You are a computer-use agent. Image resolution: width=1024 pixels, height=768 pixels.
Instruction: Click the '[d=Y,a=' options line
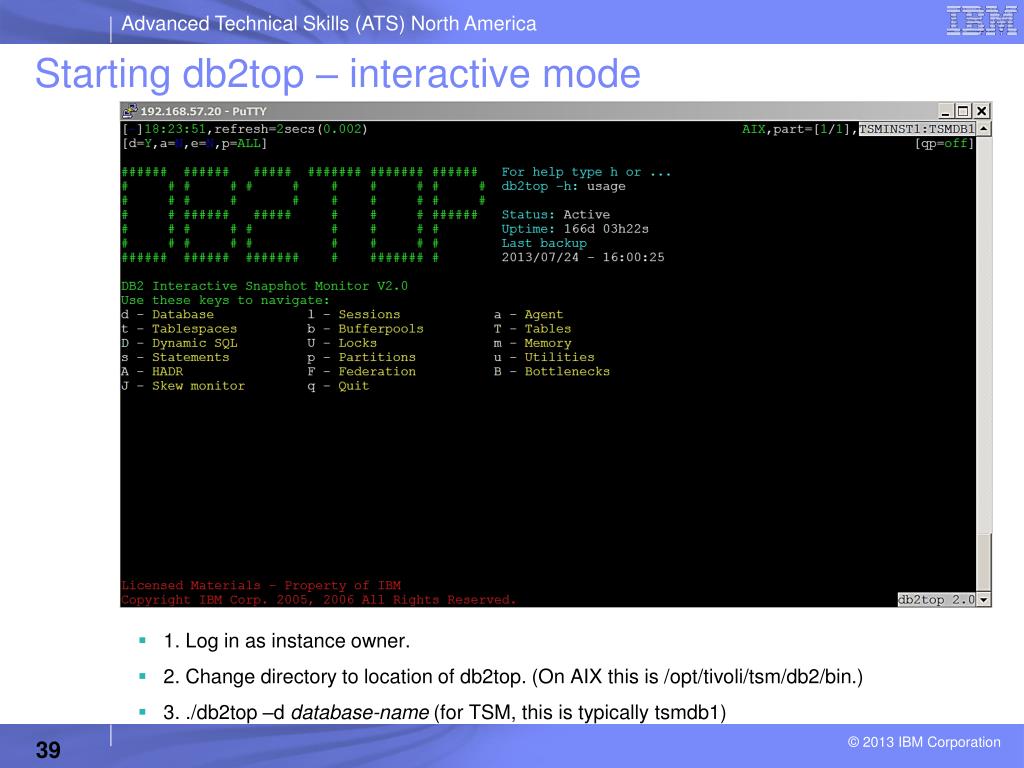[x=194, y=143]
